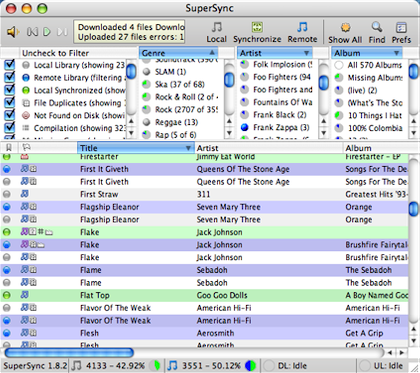Open the Remote library view

point(302,32)
